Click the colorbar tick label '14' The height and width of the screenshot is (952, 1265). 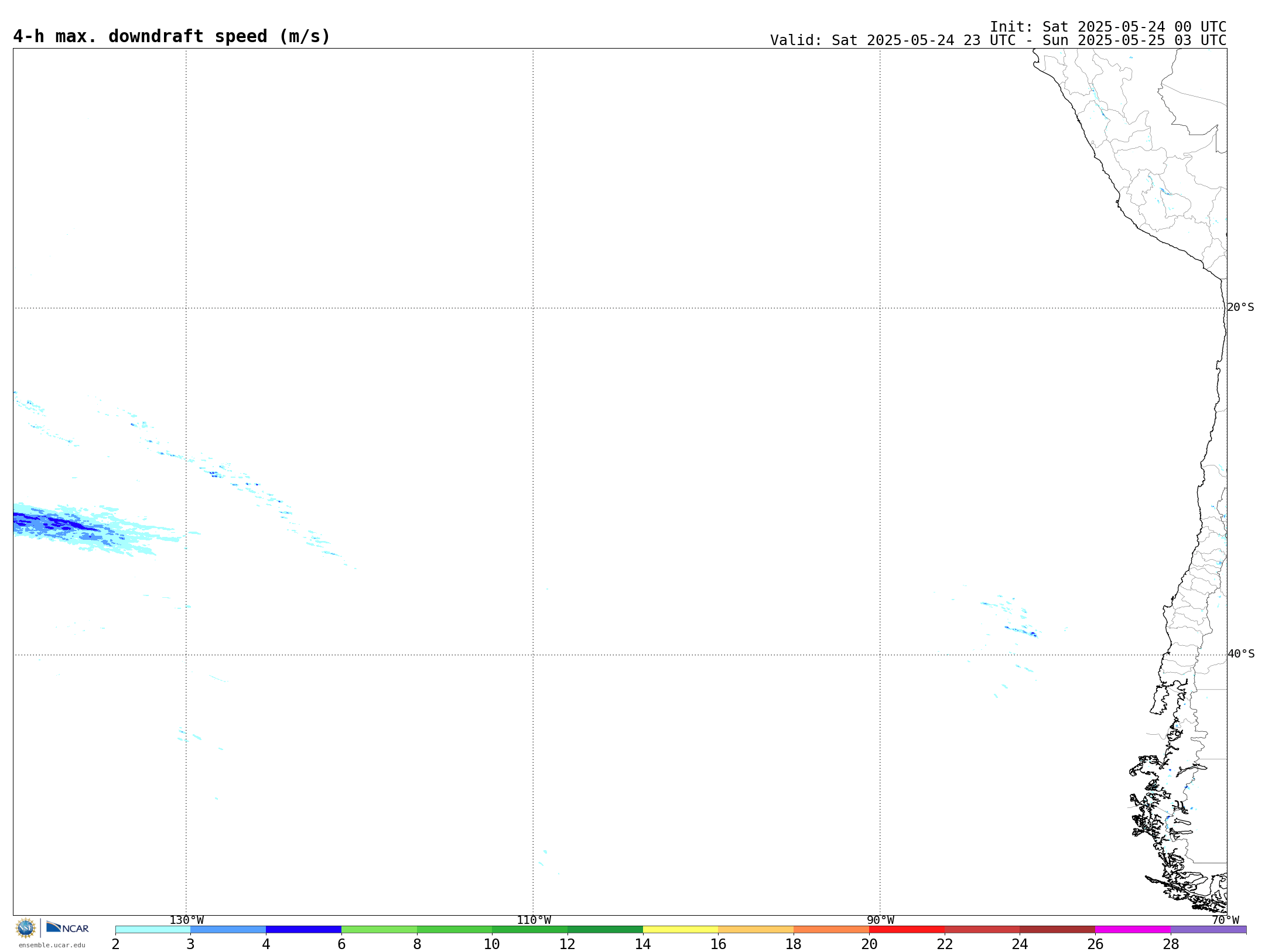[643, 944]
